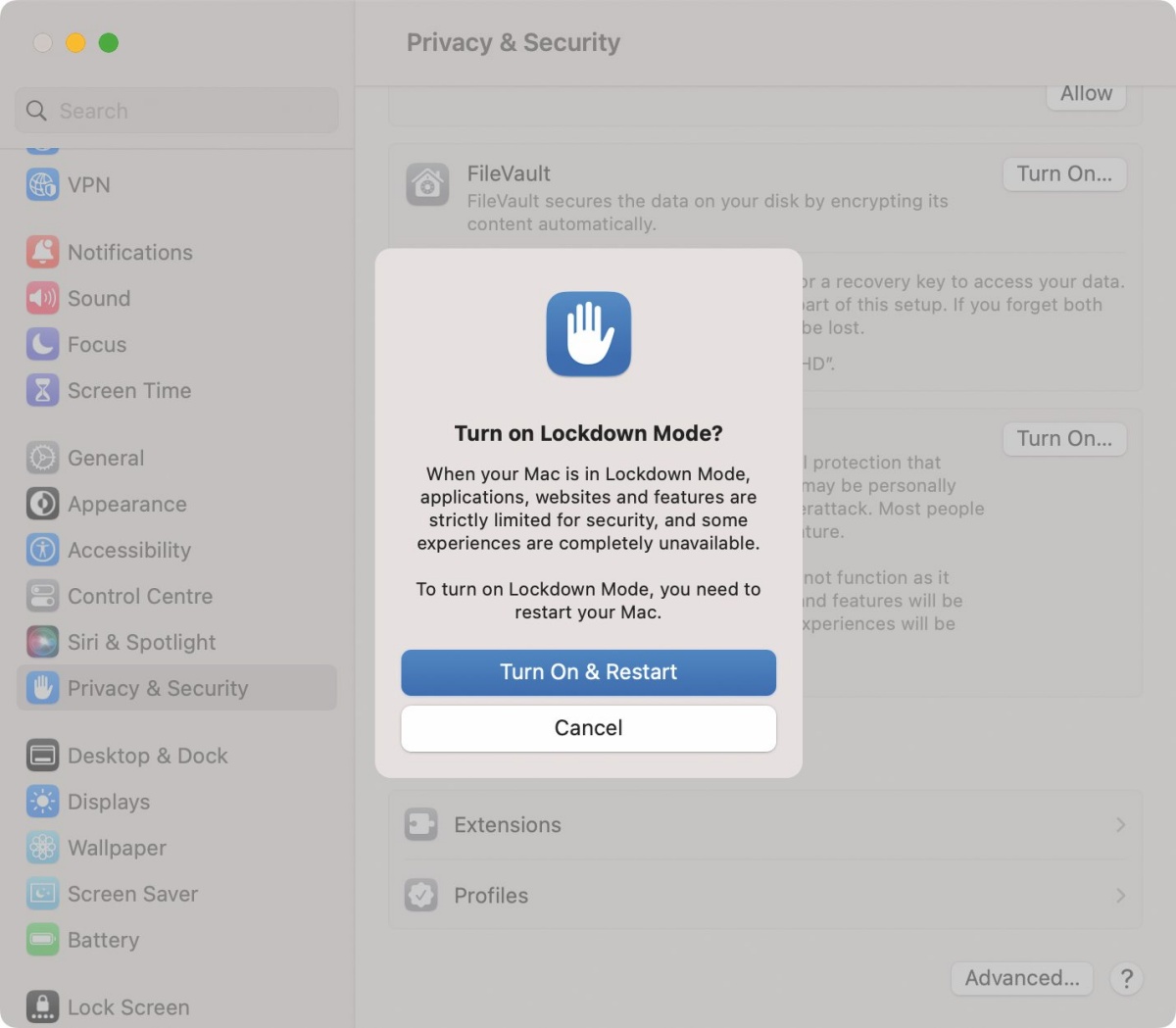Cancel the Lockdown Mode dialog
The height and width of the screenshot is (1028, 1176).
pos(588,728)
